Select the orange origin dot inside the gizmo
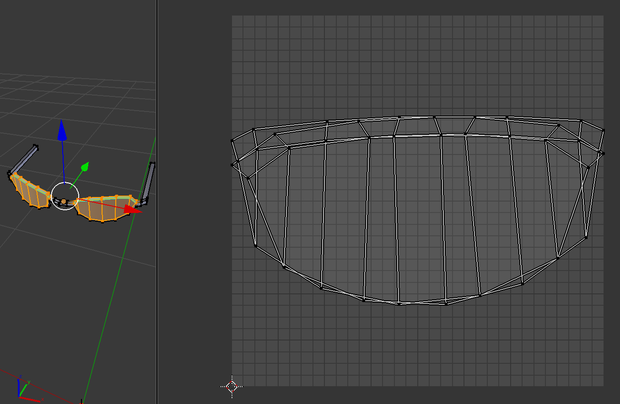Viewport: 620px width, 404px height. 64,202
